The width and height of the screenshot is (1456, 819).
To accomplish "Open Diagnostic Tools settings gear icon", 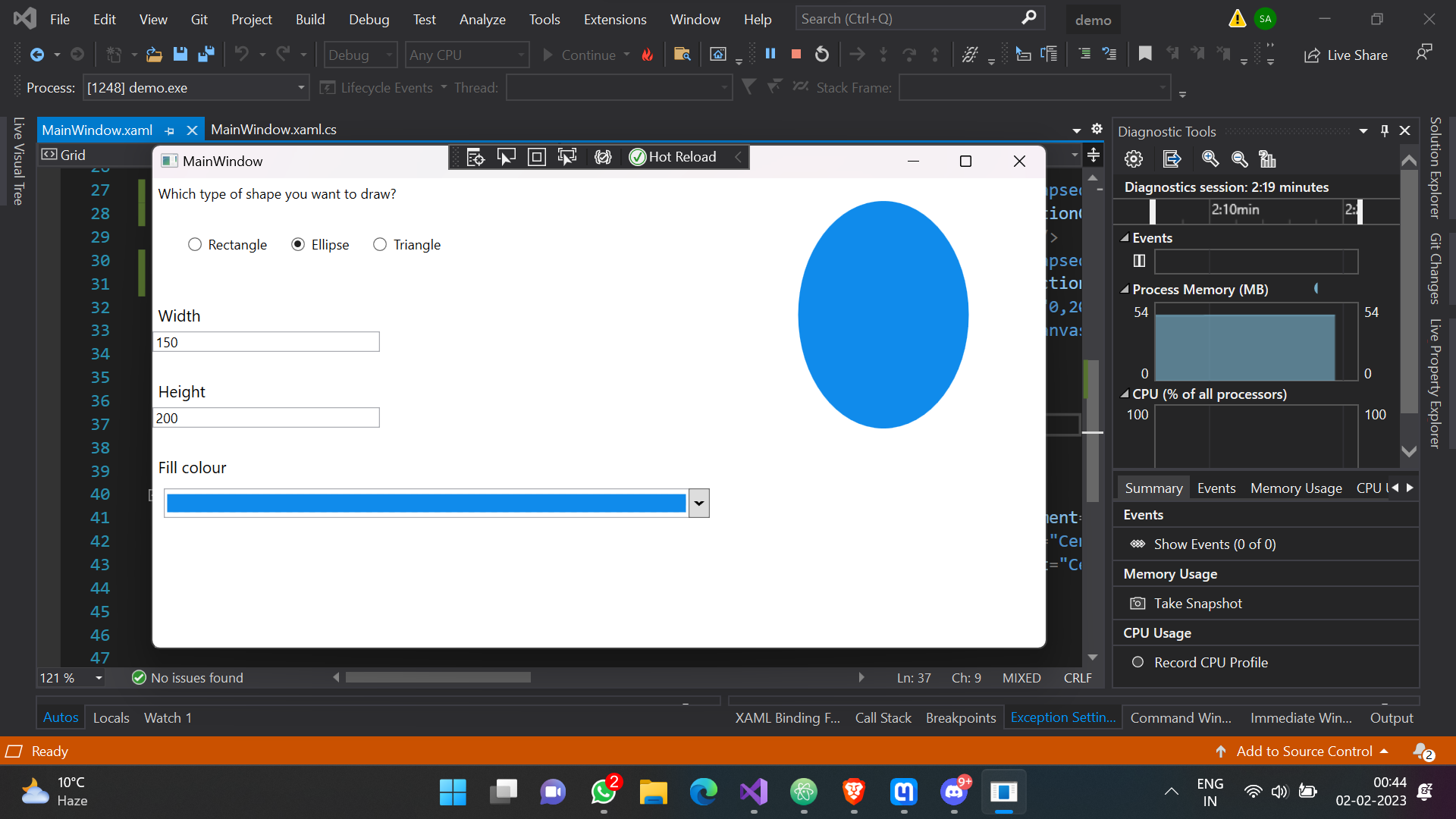I will click(1134, 158).
